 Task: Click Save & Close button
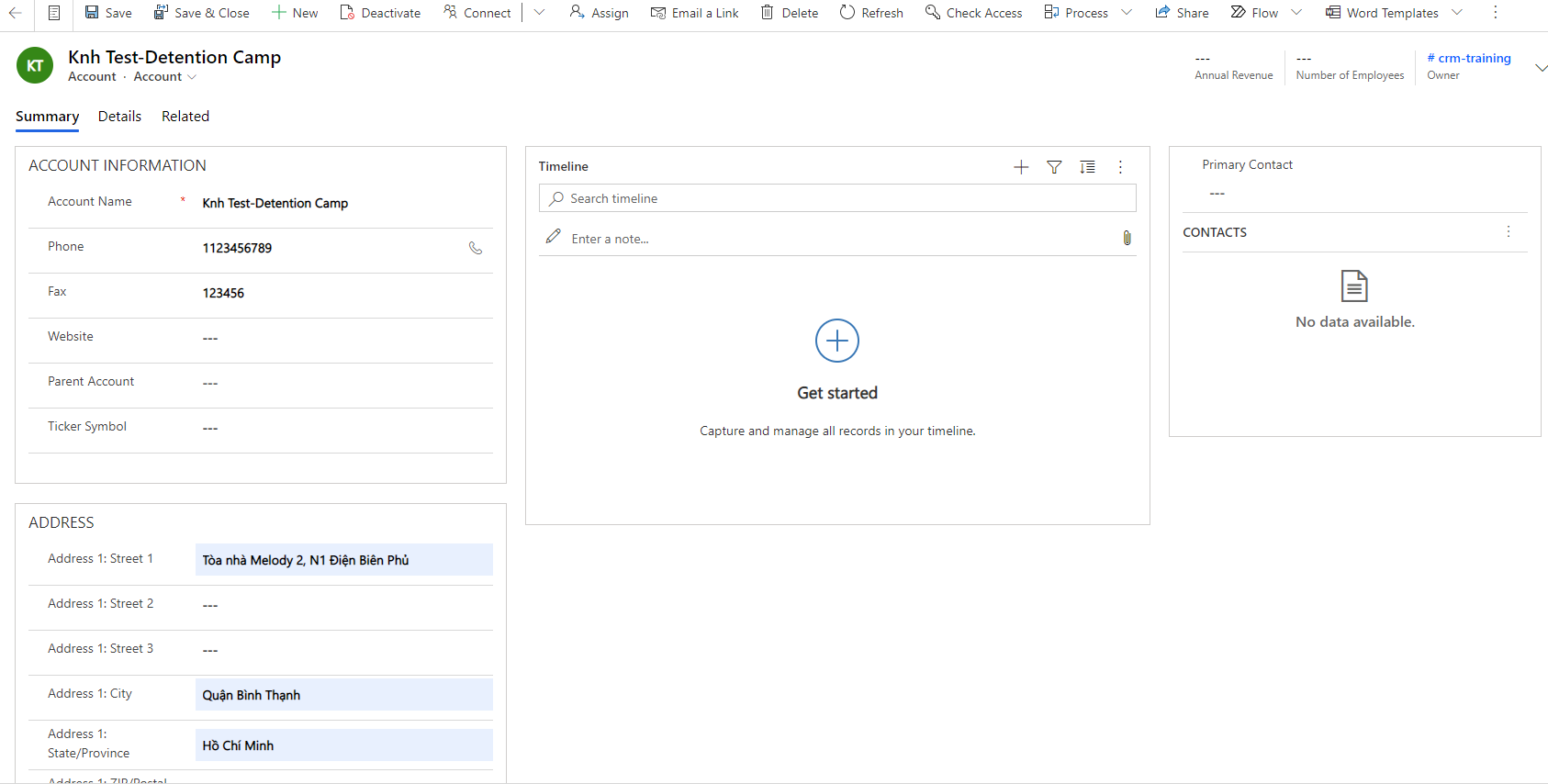[201, 13]
